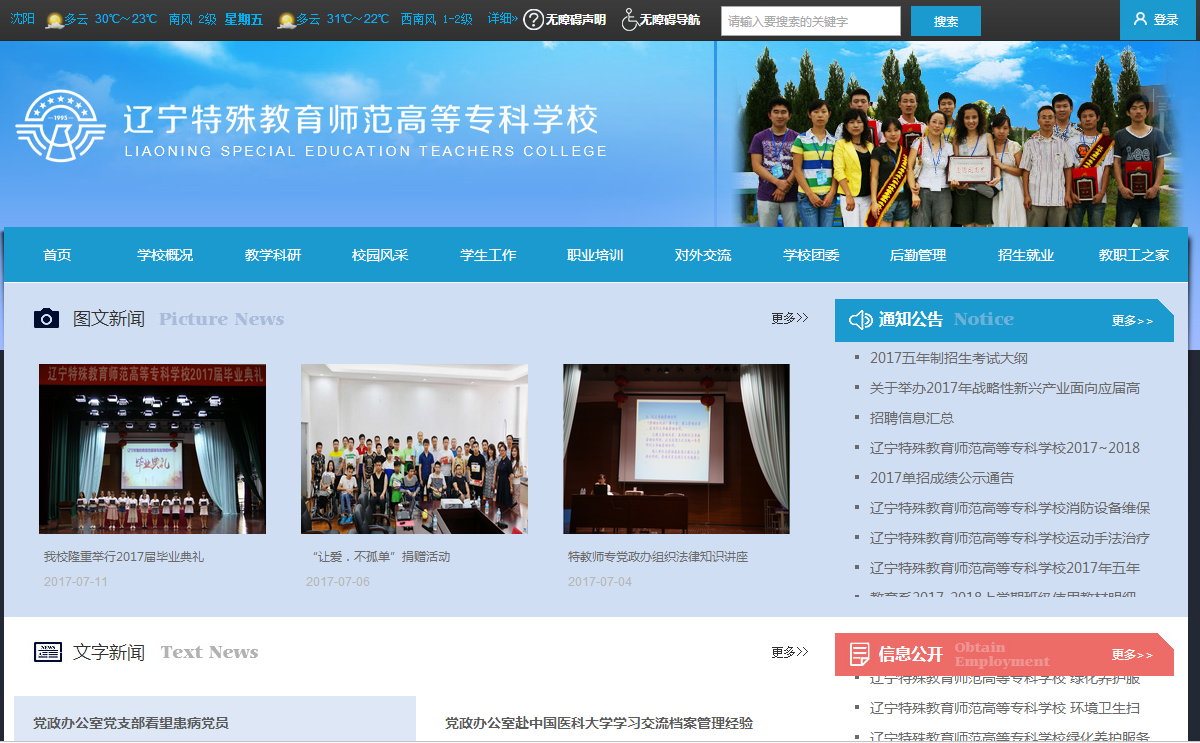This screenshot has height=743, width=1200.
Task: Click the keyword search input field
Action: pyautogui.click(x=810, y=21)
